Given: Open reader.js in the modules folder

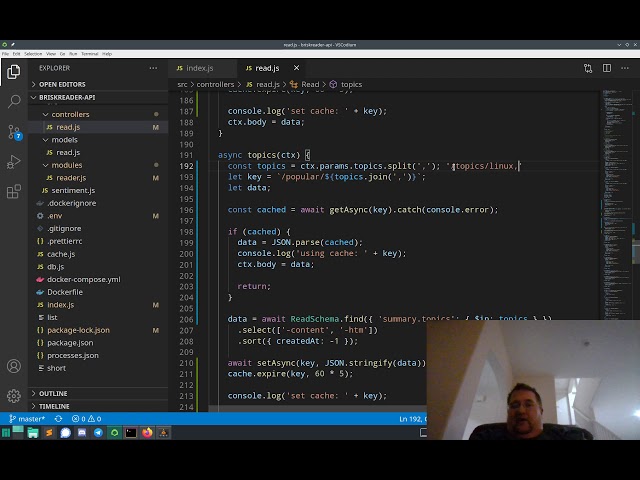Looking at the screenshot, I should [71, 178].
